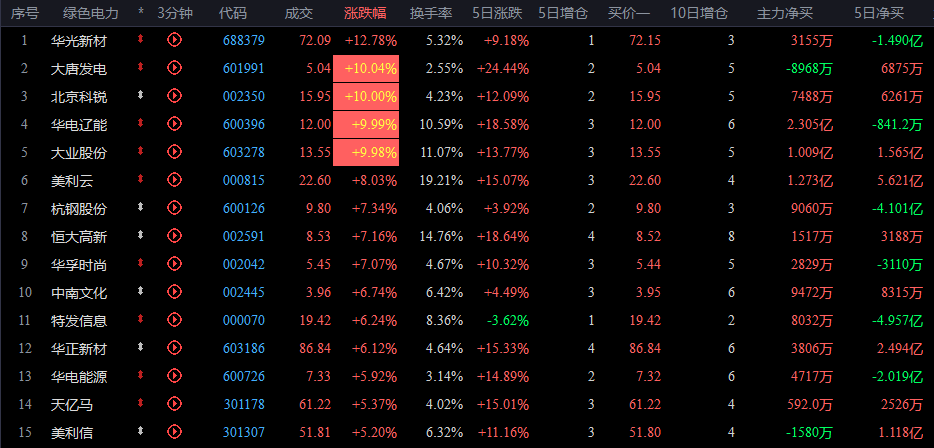Open 3-minute chart icon for 杭钢股份
Viewport: 934px width, 448px height.
point(174,207)
